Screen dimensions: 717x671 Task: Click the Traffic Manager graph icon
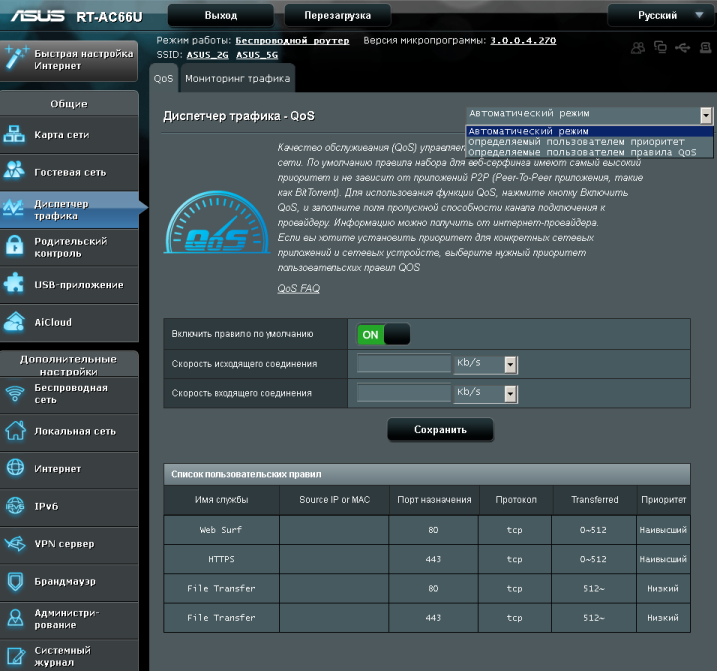pos(13,209)
